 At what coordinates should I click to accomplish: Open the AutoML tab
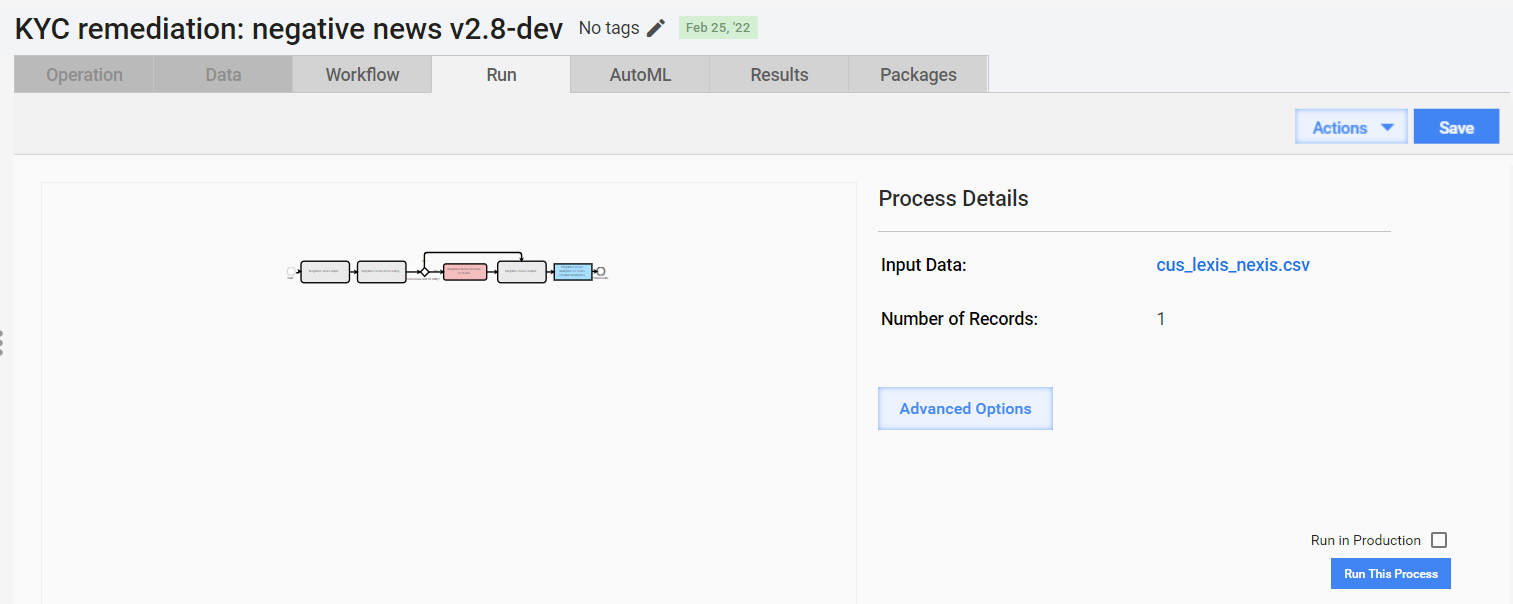(x=640, y=74)
